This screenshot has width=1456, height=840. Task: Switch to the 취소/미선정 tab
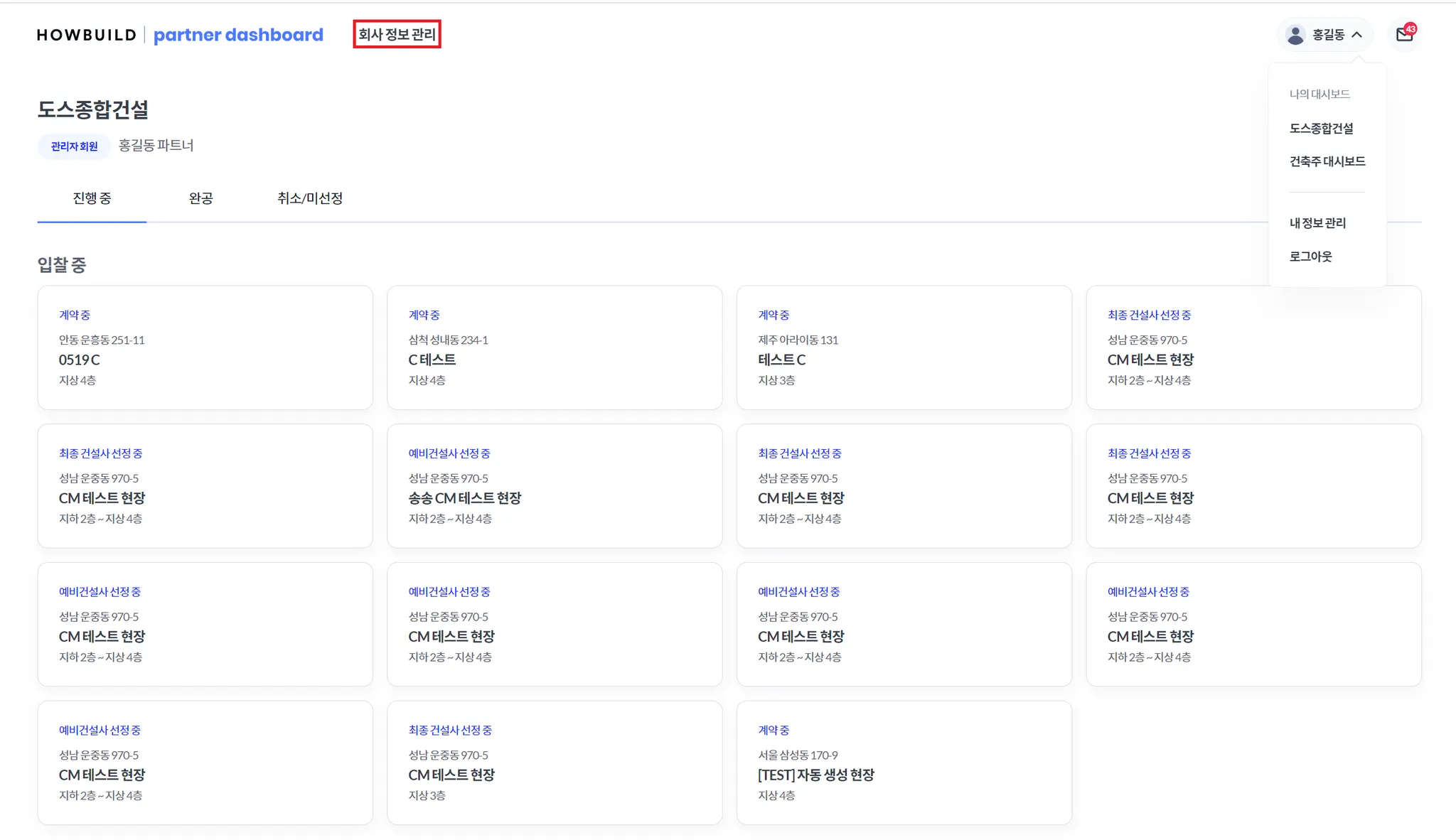point(310,198)
